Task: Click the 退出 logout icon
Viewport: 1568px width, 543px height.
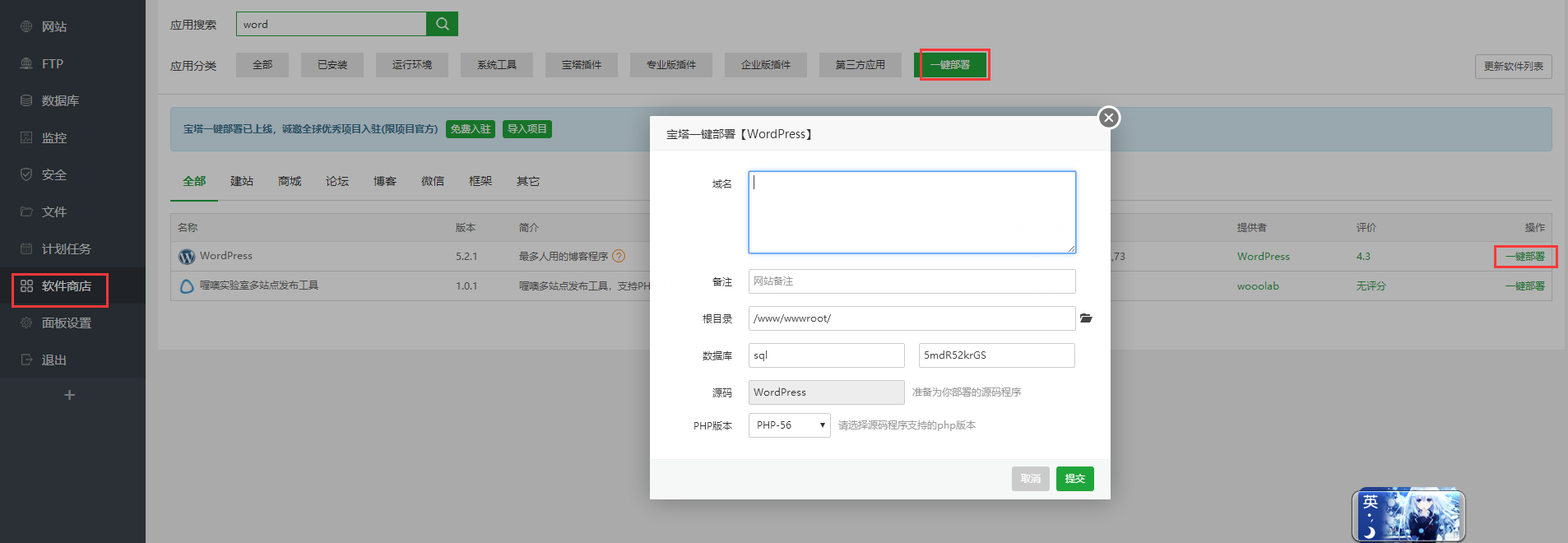Action: pyautogui.click(x=26, y=360)
